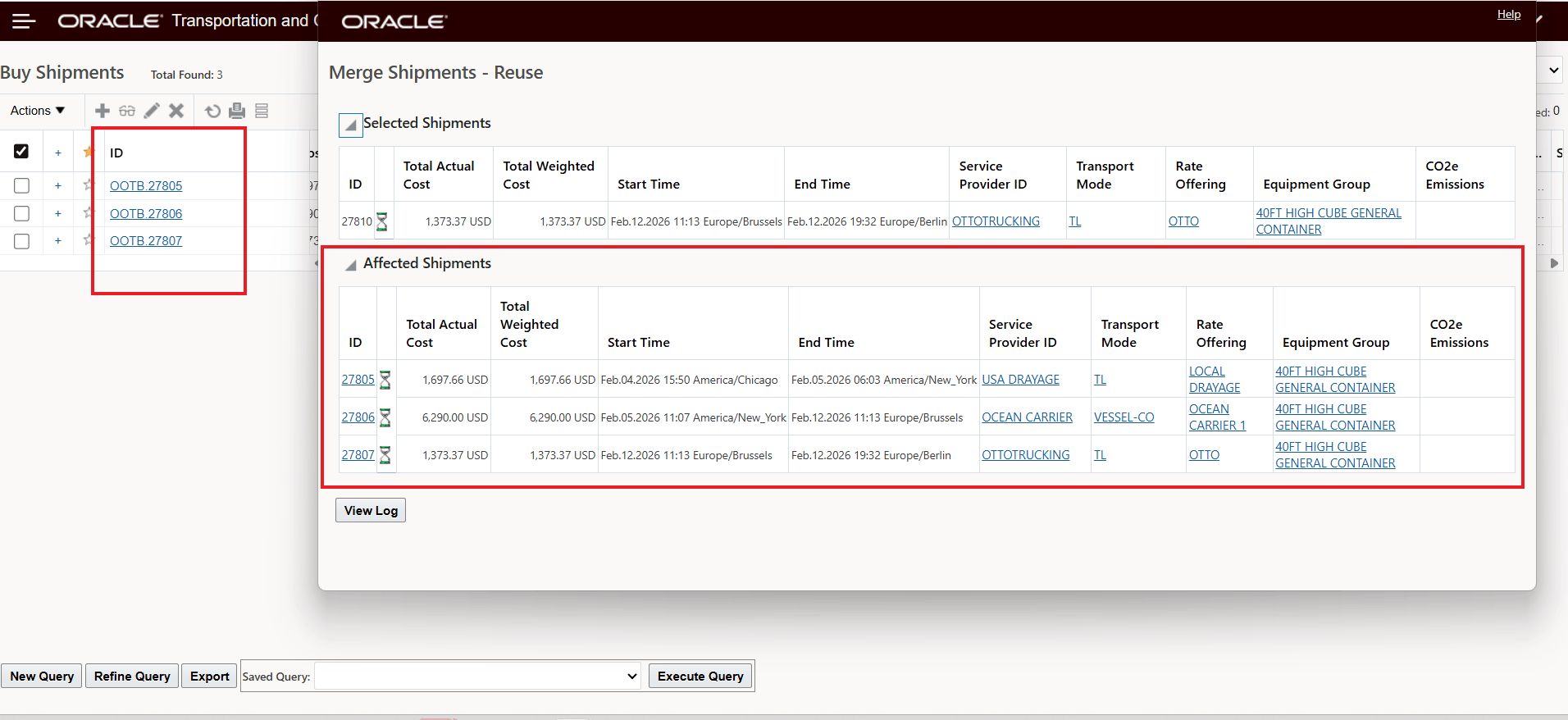This screenshot has width=1568, height=720.
Task: Open VESSEL-CO transport mode link
Action: (1124, 417)
